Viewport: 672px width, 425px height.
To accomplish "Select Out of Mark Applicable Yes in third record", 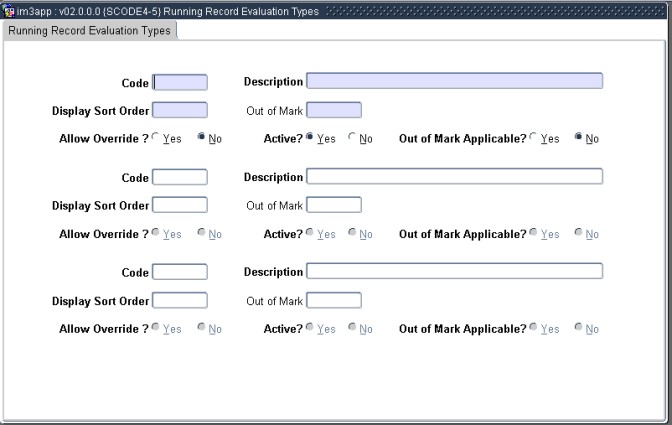I will [533, 328].
